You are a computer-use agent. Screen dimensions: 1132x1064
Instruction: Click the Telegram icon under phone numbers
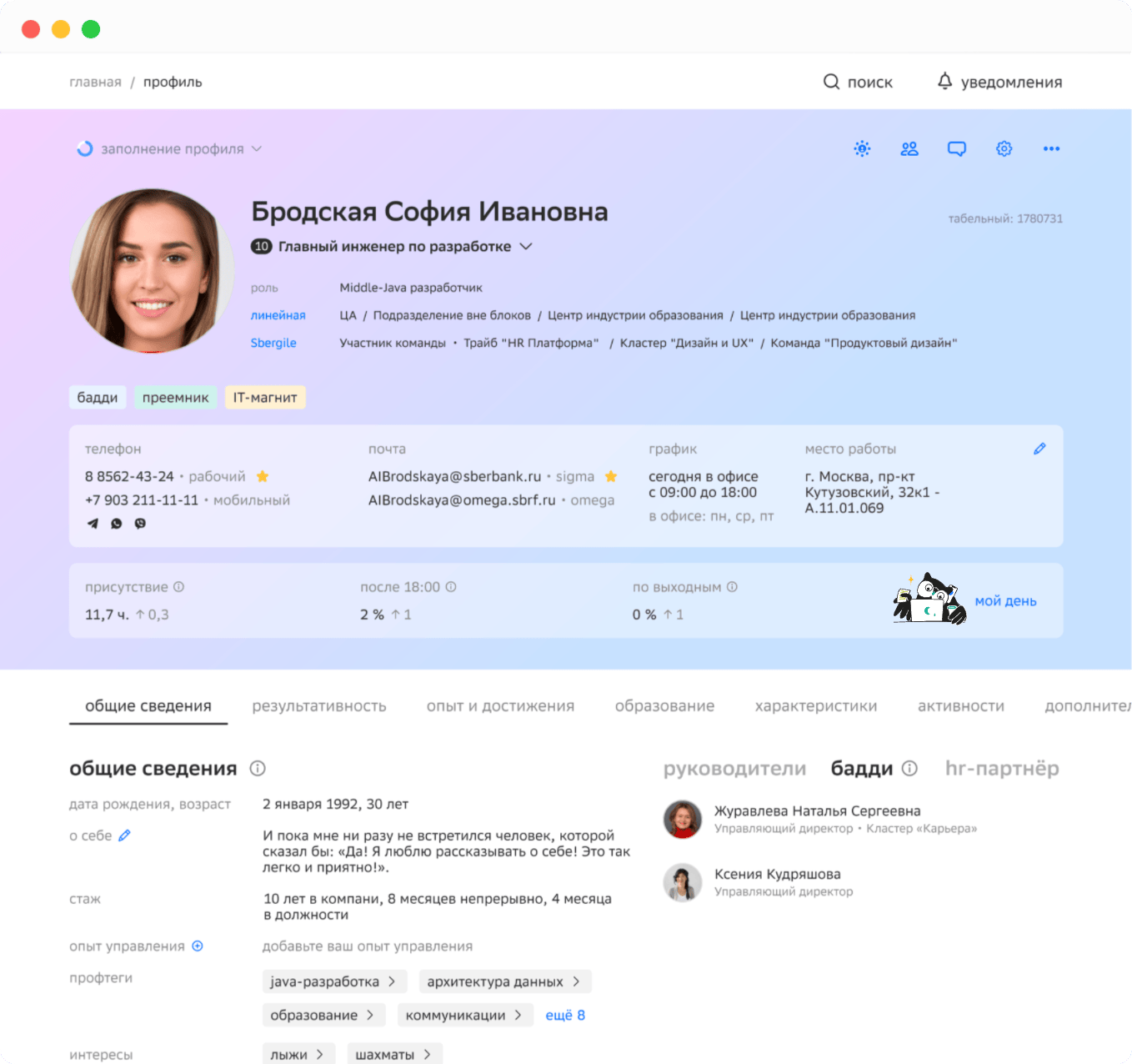coord(93,524)
